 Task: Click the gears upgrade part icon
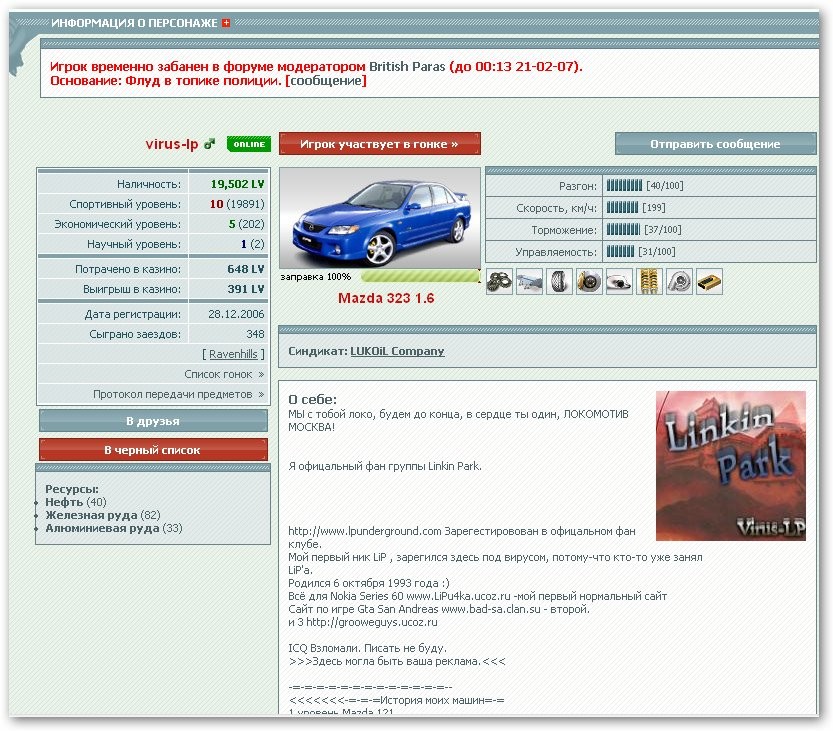click(499, 282)
